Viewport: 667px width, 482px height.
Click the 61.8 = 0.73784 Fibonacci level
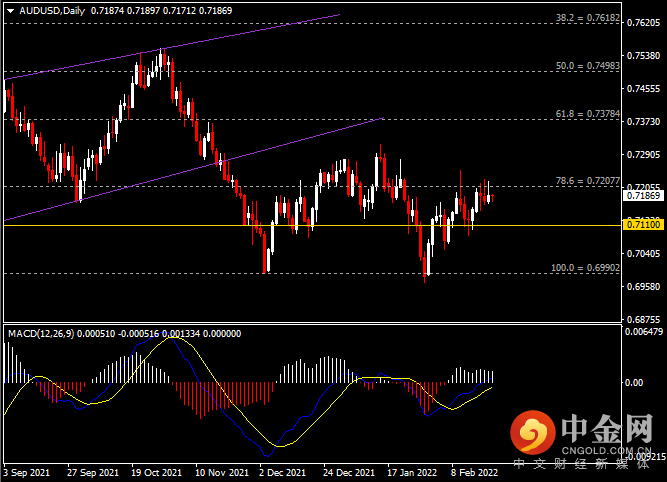pos(587,114)
